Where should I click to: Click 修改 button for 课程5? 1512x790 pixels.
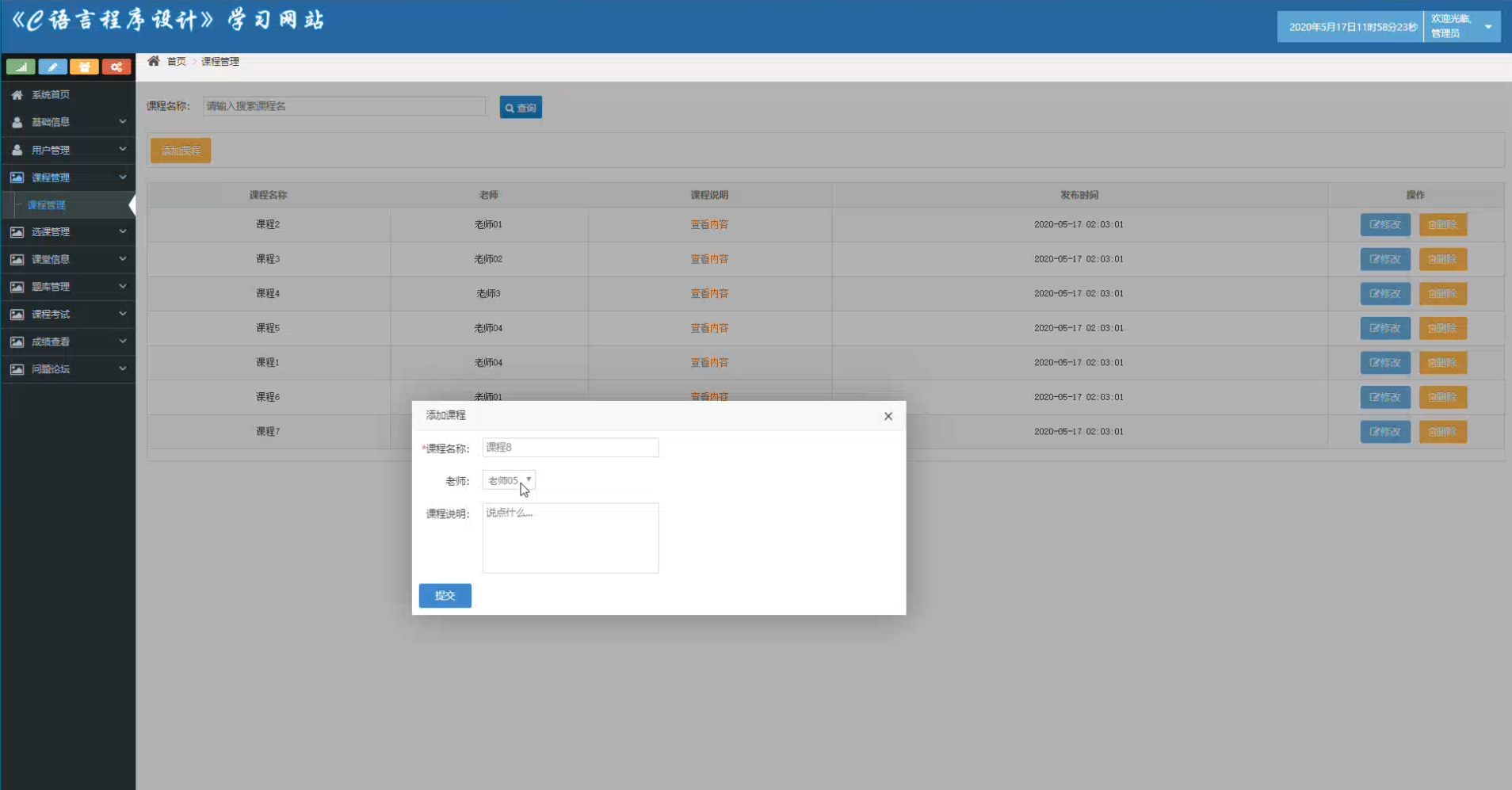click(1385, 328)
